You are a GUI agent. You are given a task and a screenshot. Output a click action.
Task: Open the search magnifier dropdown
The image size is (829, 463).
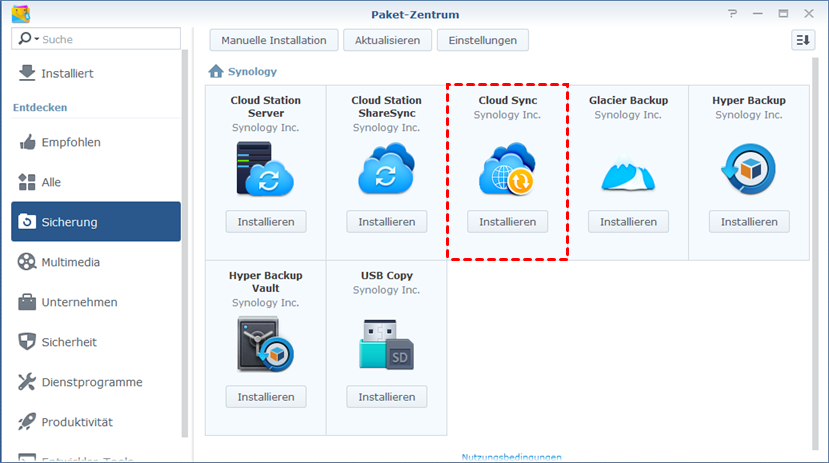29,39
